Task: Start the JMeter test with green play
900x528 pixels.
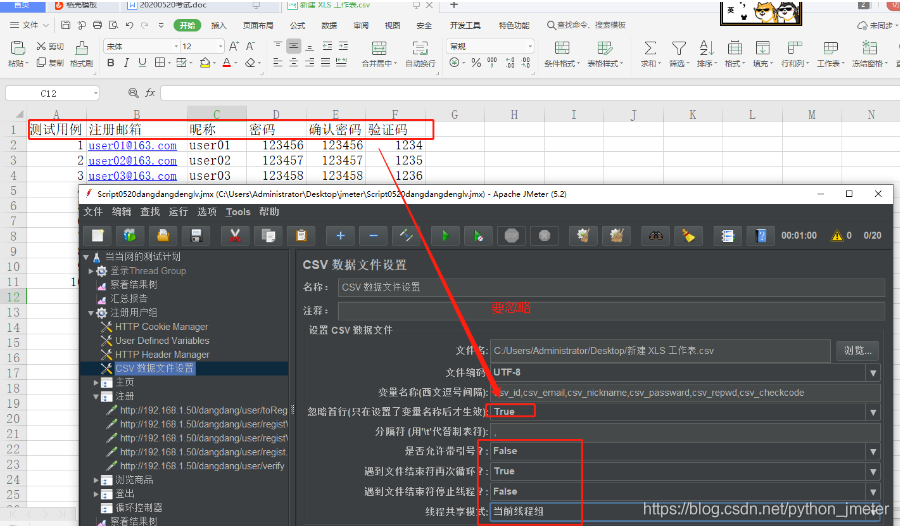Action: tap(445, 235)
